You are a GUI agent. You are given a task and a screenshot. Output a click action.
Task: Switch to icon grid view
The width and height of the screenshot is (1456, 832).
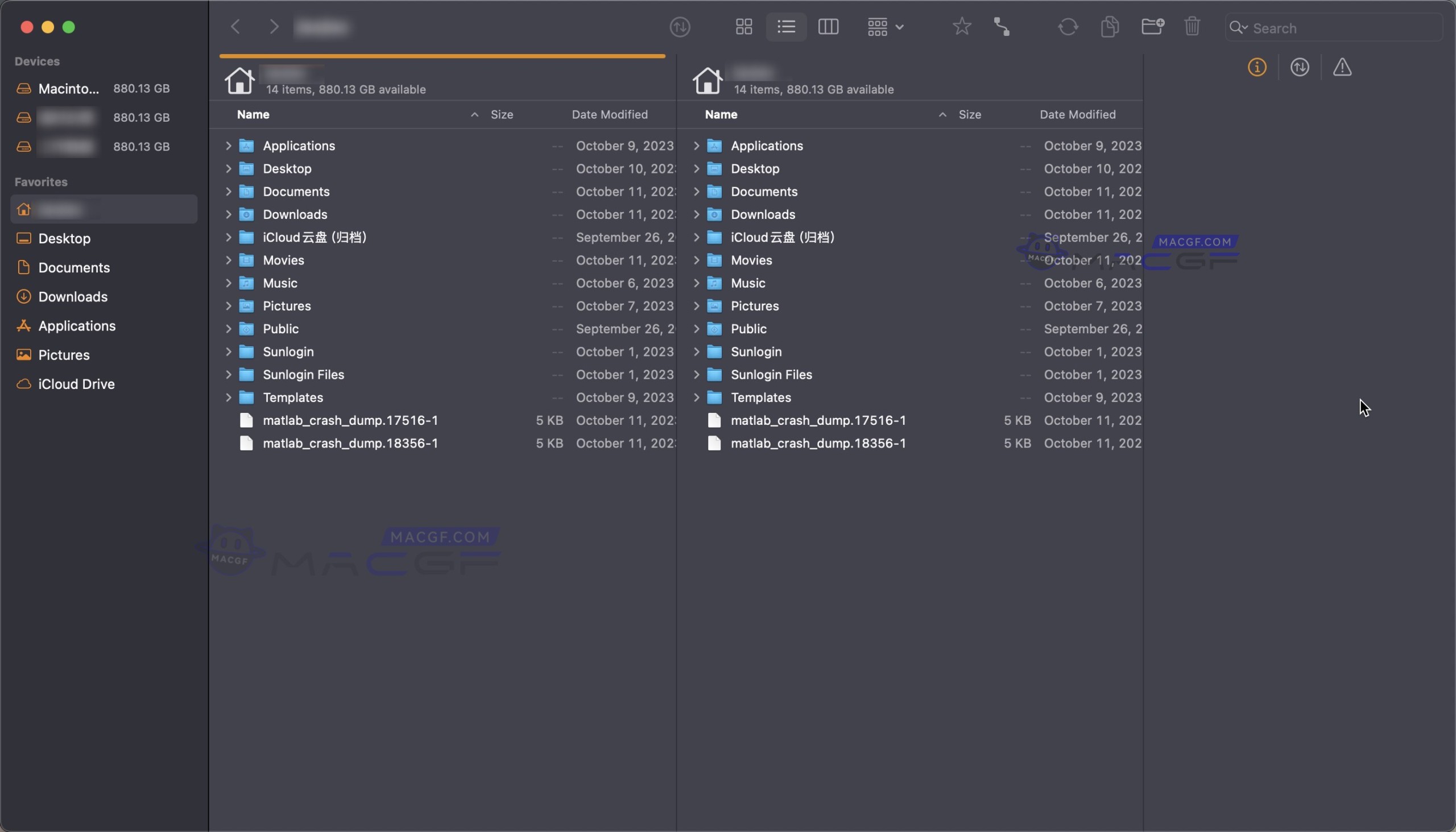click(743, 27)
